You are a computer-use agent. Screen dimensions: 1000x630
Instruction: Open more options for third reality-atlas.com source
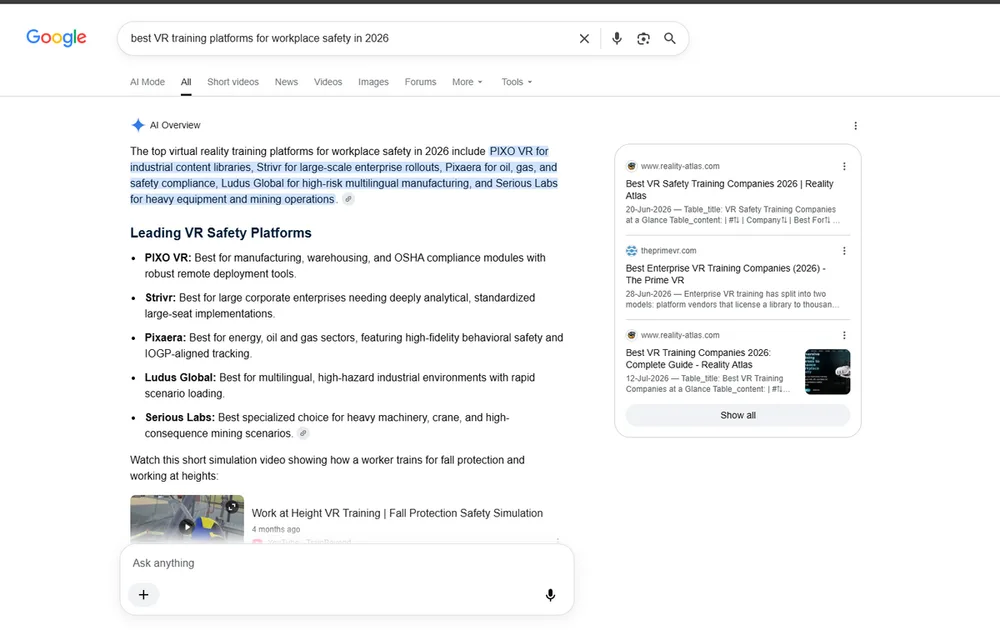844,335
